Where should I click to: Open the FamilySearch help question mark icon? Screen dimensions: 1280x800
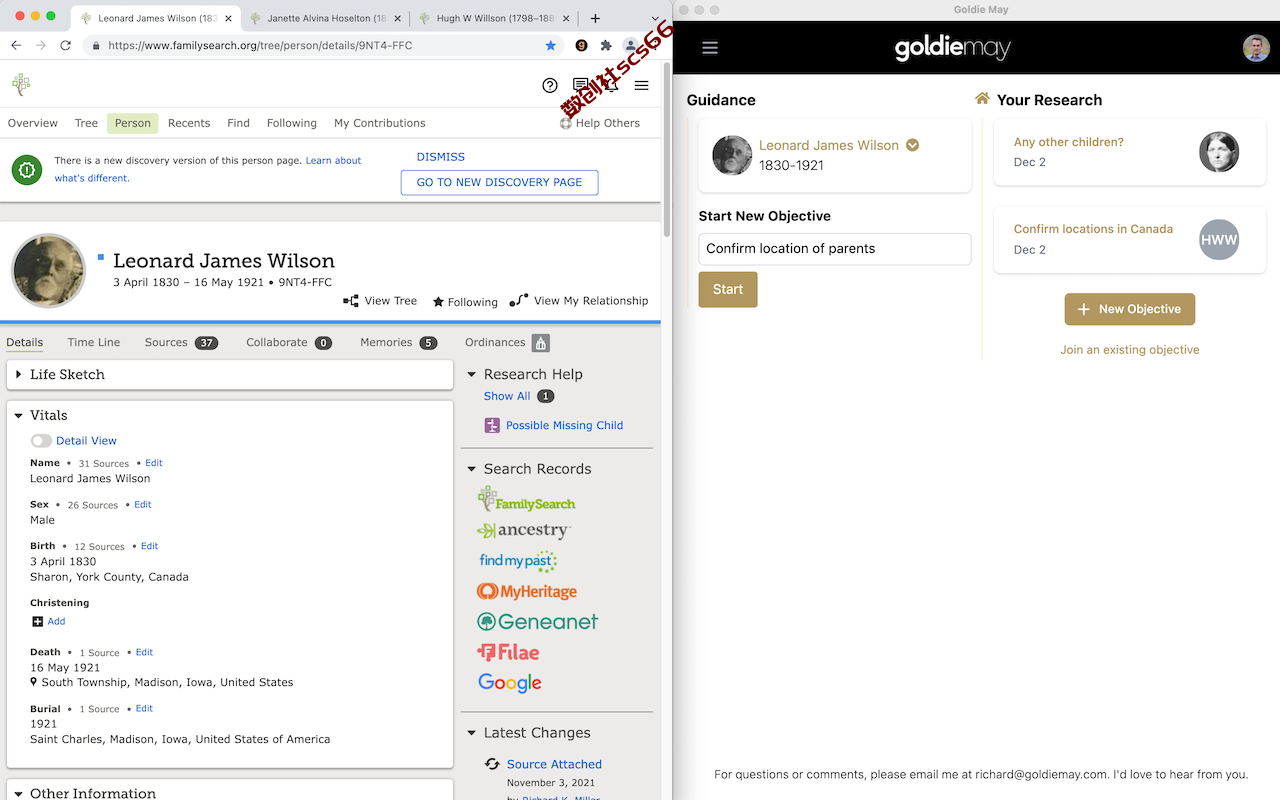tap(550, 85)
